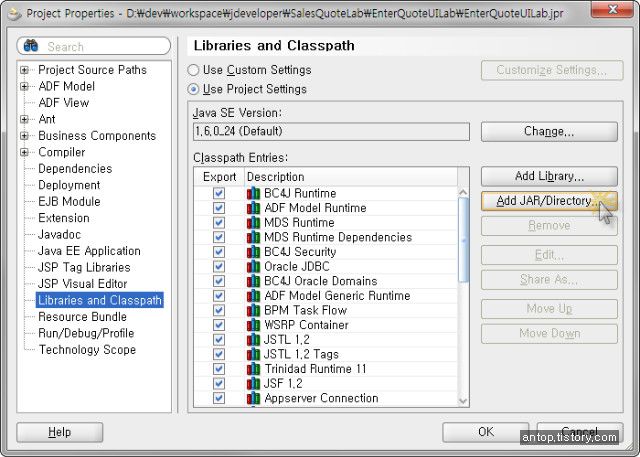This screenshot has height=457, width=640.
Task: Click the ADF Model Runtime library icon
Action: 253,208
